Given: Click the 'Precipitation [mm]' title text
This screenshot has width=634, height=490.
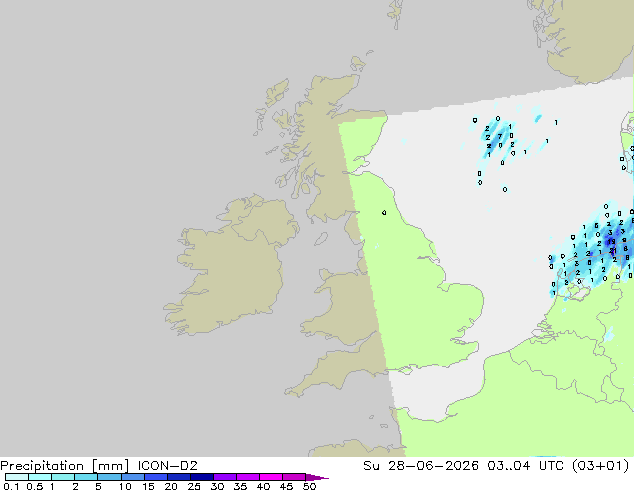Looking at the screenshot, I should coord(65,466).
